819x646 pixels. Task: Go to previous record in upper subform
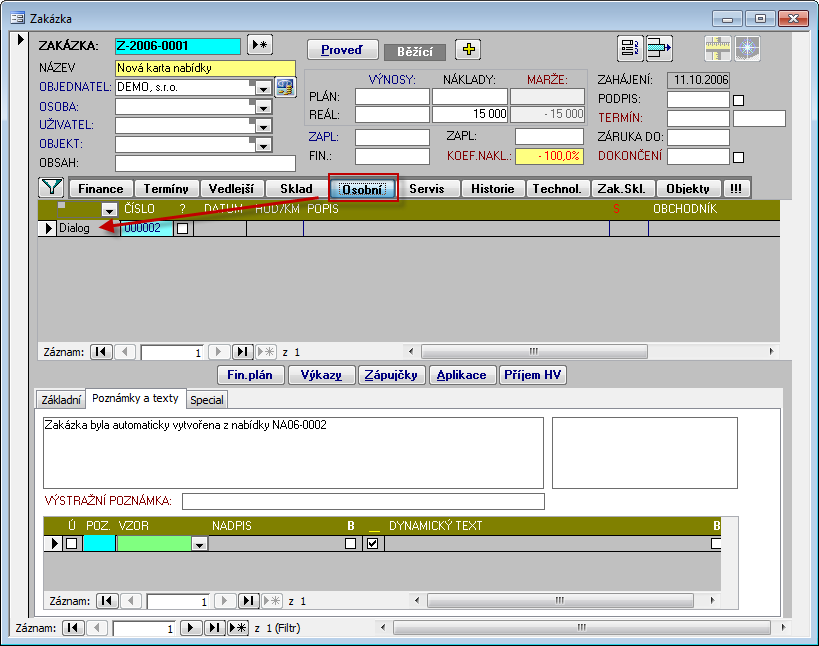click(125, 352)
